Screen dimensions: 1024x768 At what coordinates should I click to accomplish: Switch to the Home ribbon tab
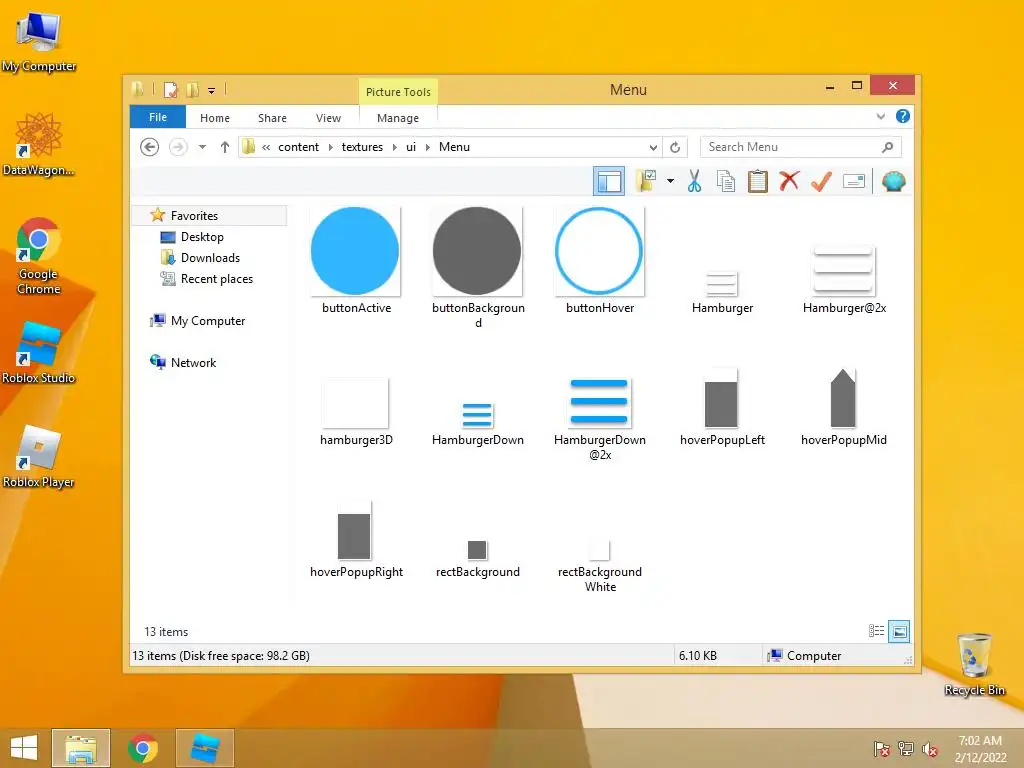(215, 118)
